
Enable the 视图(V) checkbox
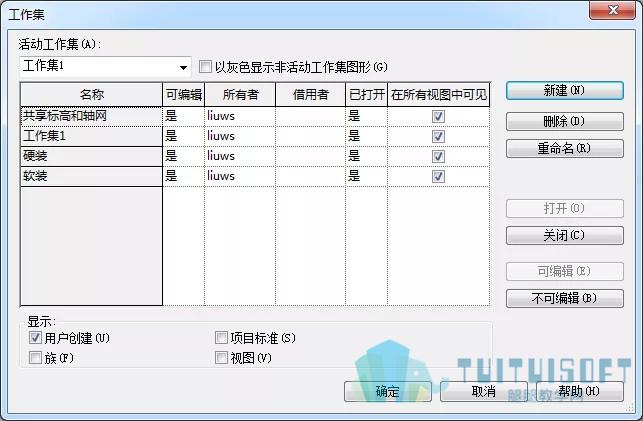click(x=221, y=358)
